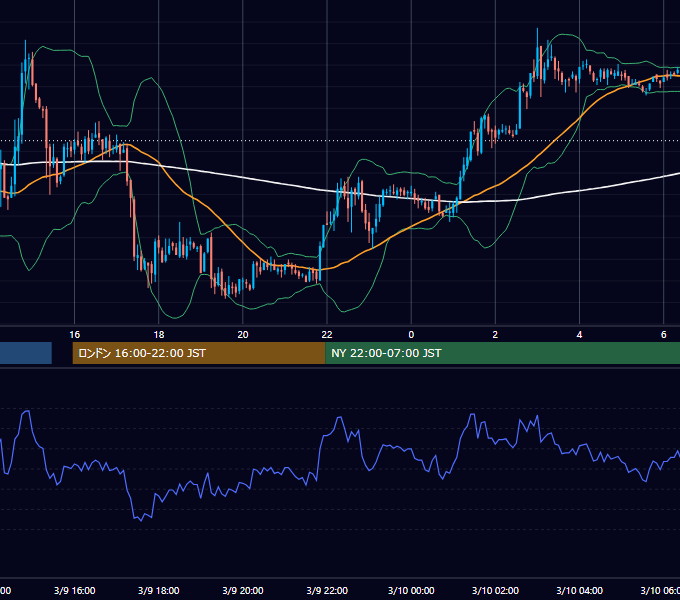Select the NY 22:00-07:00 JST session bar
This screenshot has height=600, width=680.
coord(503,353)
